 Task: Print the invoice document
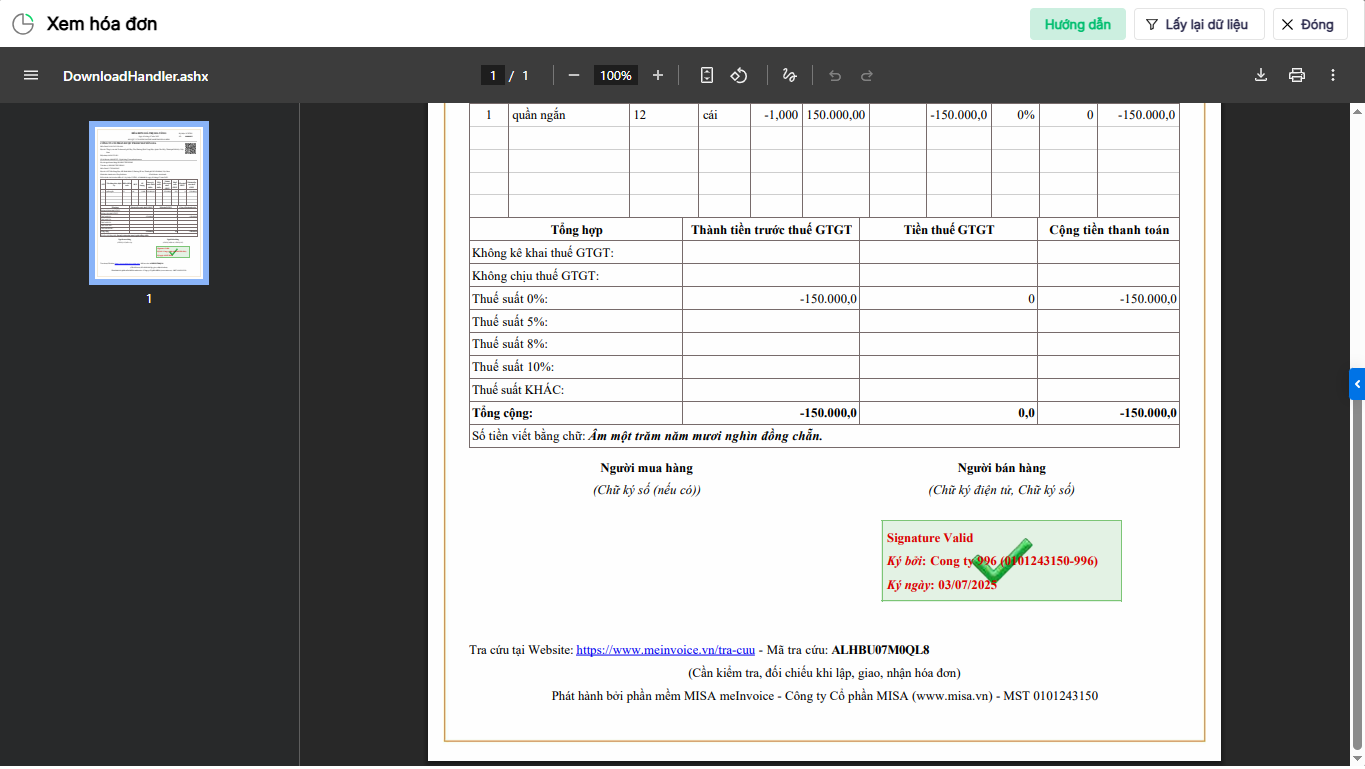(x=1297, y=76)
